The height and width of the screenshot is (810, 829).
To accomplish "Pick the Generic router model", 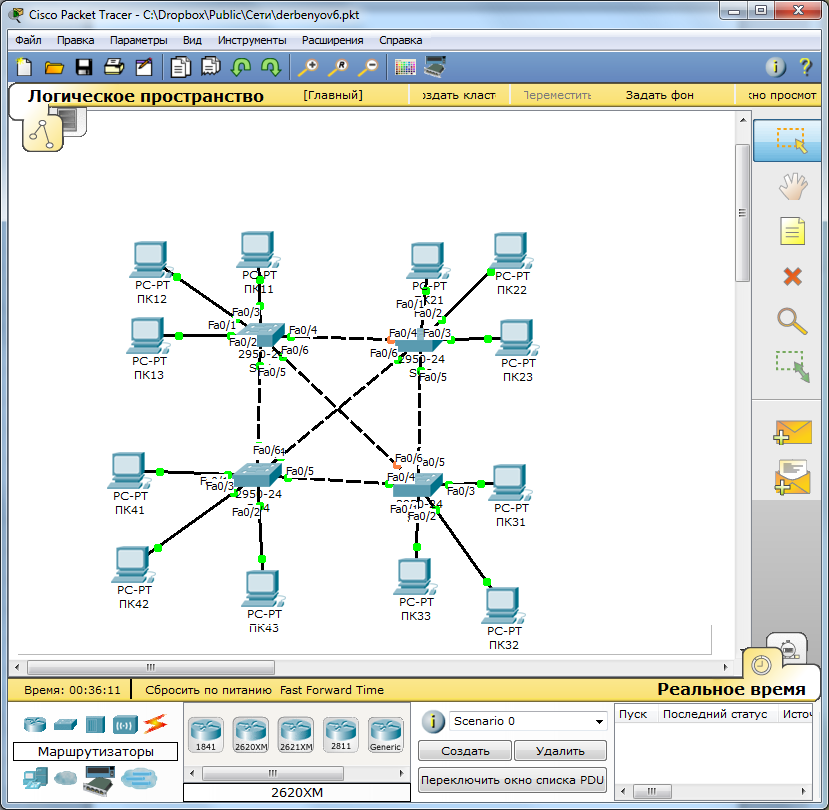I will coord(386,735).
